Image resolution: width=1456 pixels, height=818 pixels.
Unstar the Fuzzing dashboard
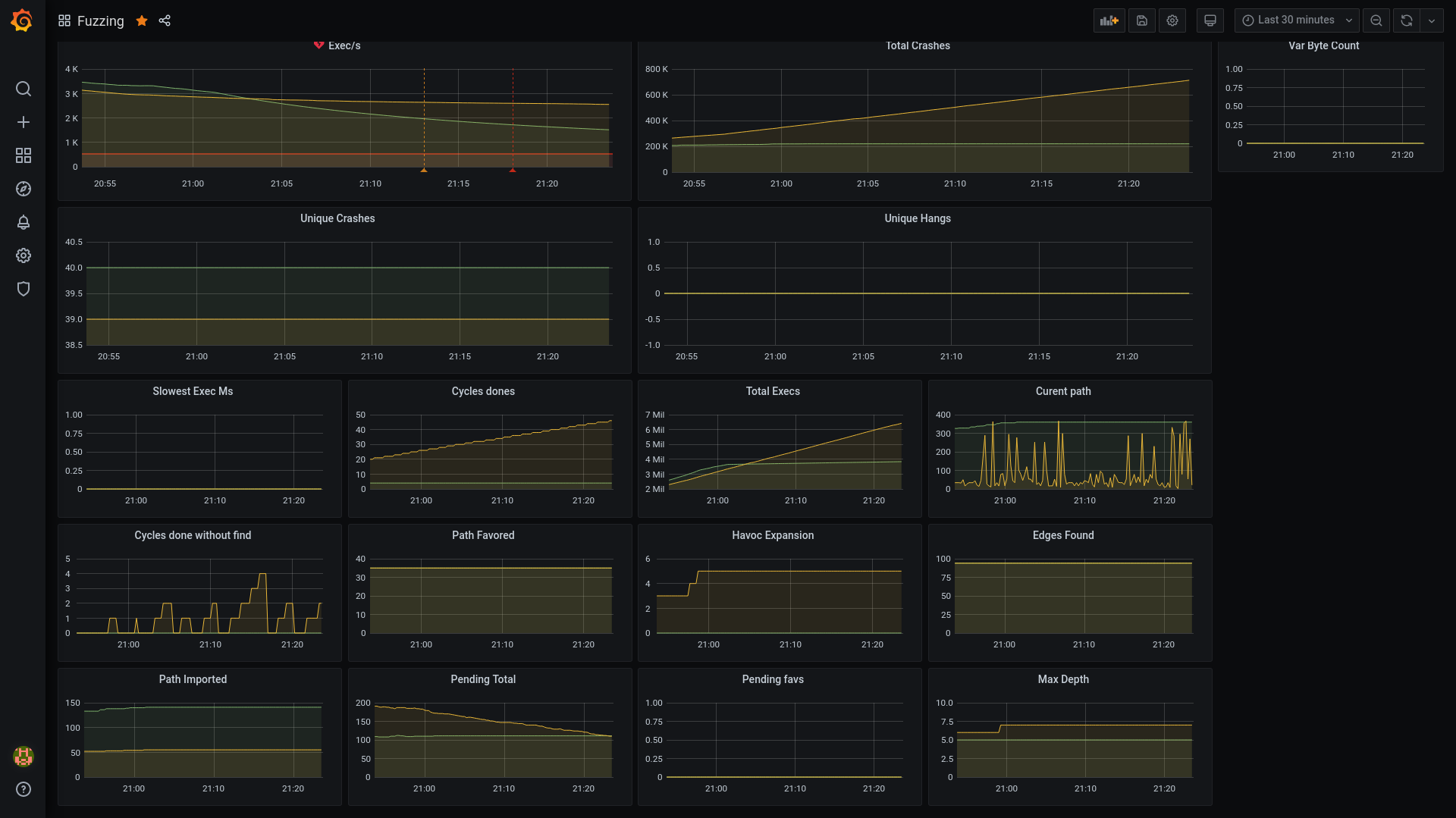pos(142,20)
